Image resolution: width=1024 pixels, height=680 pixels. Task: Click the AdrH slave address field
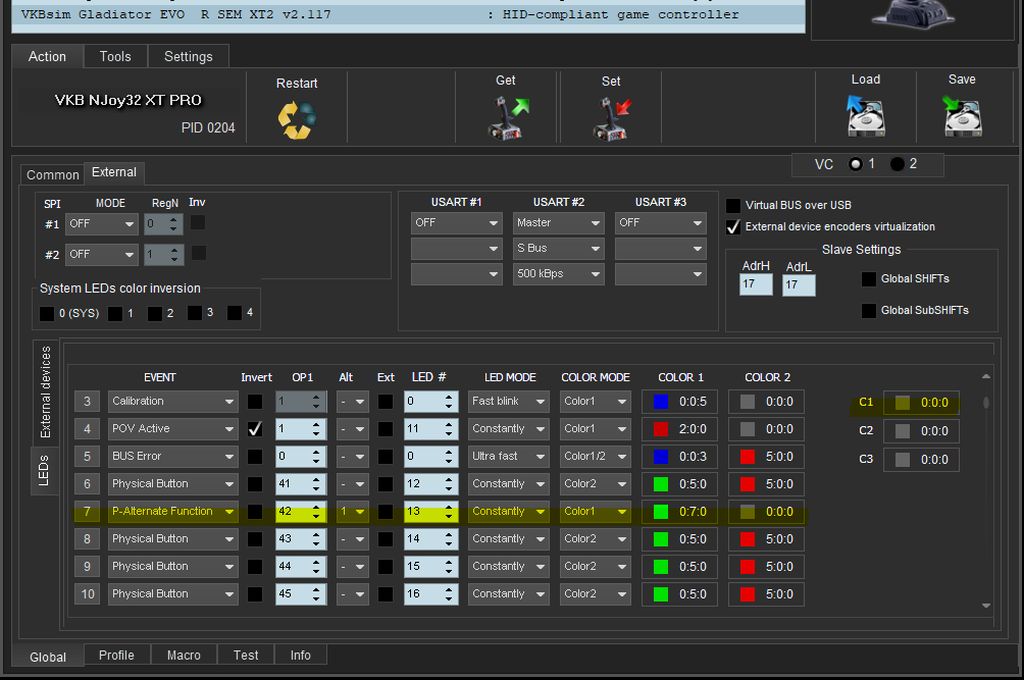(x=756, y=284)
